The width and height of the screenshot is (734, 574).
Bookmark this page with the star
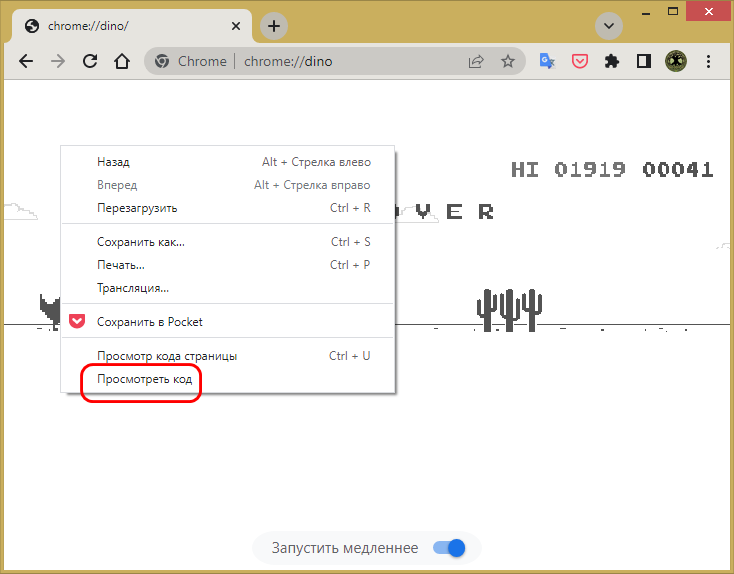tap(508, 61)
